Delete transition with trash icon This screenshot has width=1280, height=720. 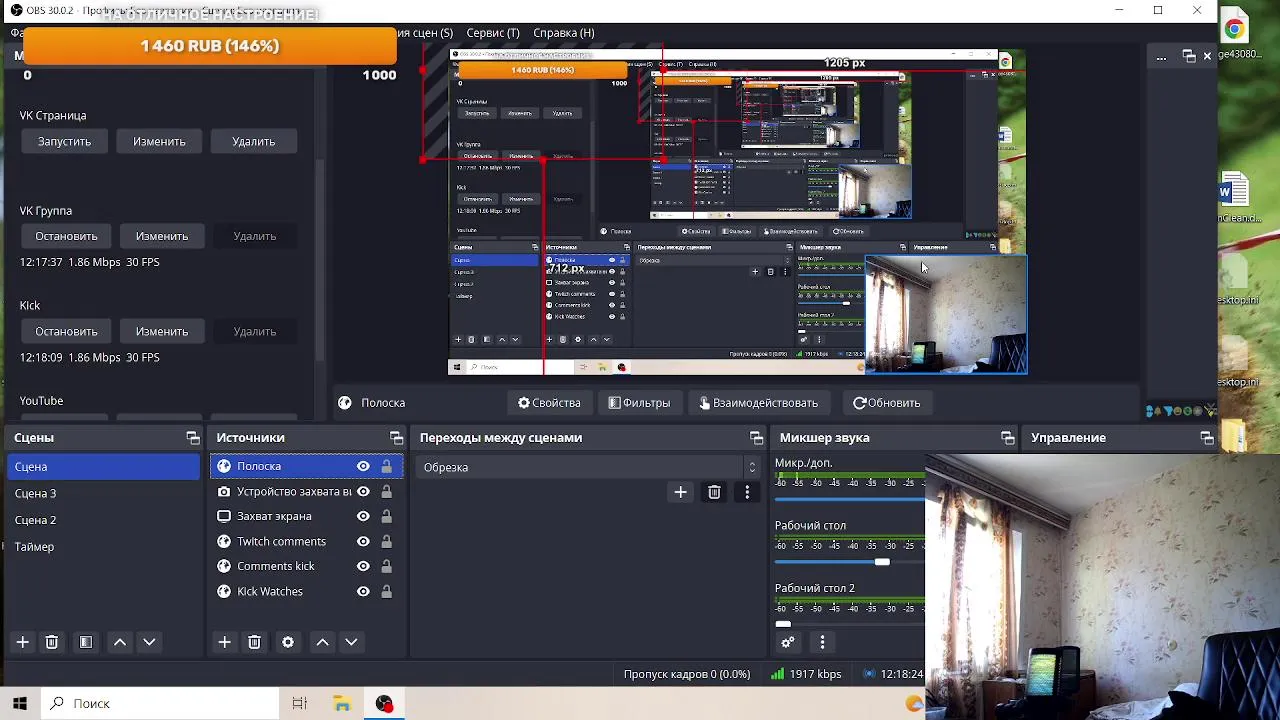(714, 492)
